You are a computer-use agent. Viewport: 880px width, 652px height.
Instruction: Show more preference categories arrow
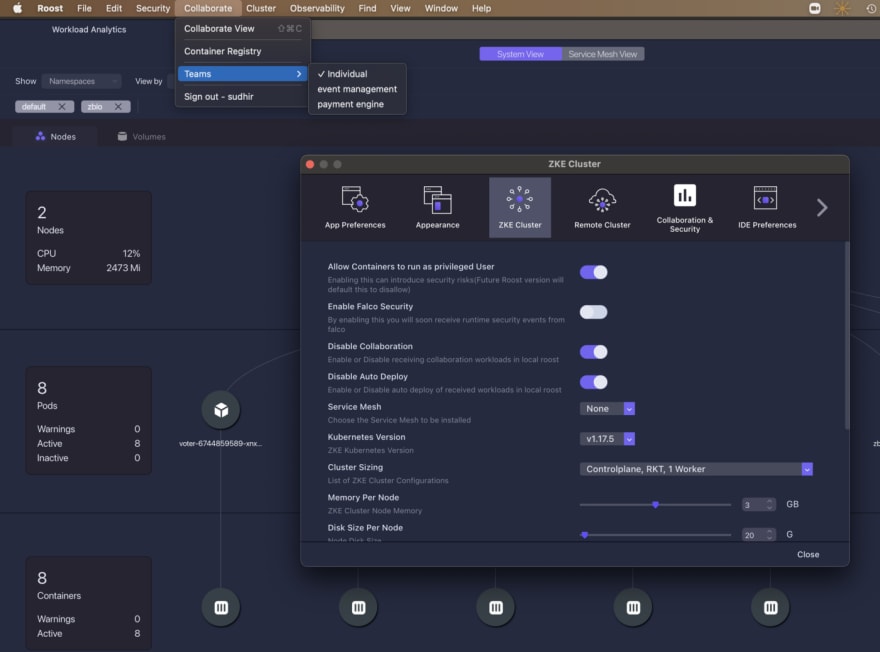click(x=822, y=208)
